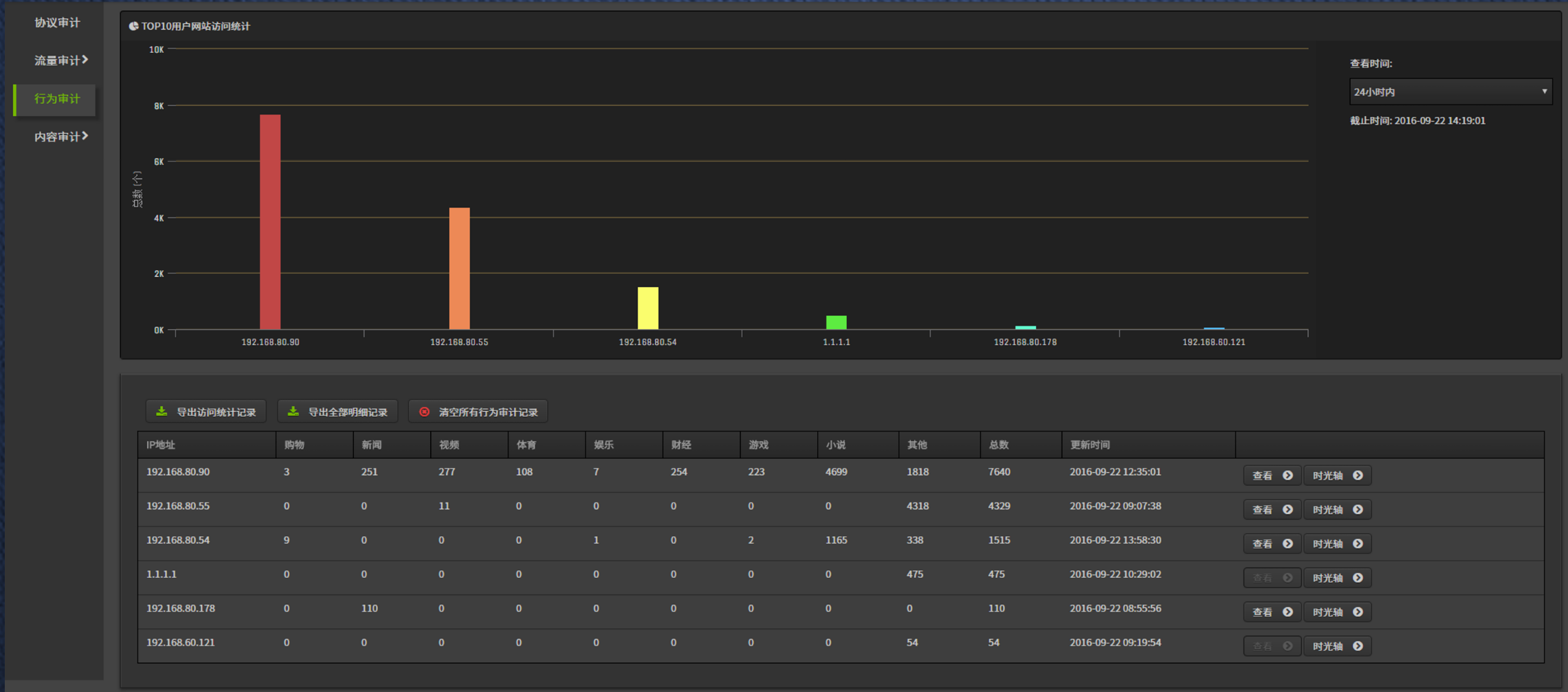The width and height of the screenshot is (1568, 692).
Task: Click arrow icon on 时光轴 in 192.168.80.54 row
Action: click(1358, 544)
